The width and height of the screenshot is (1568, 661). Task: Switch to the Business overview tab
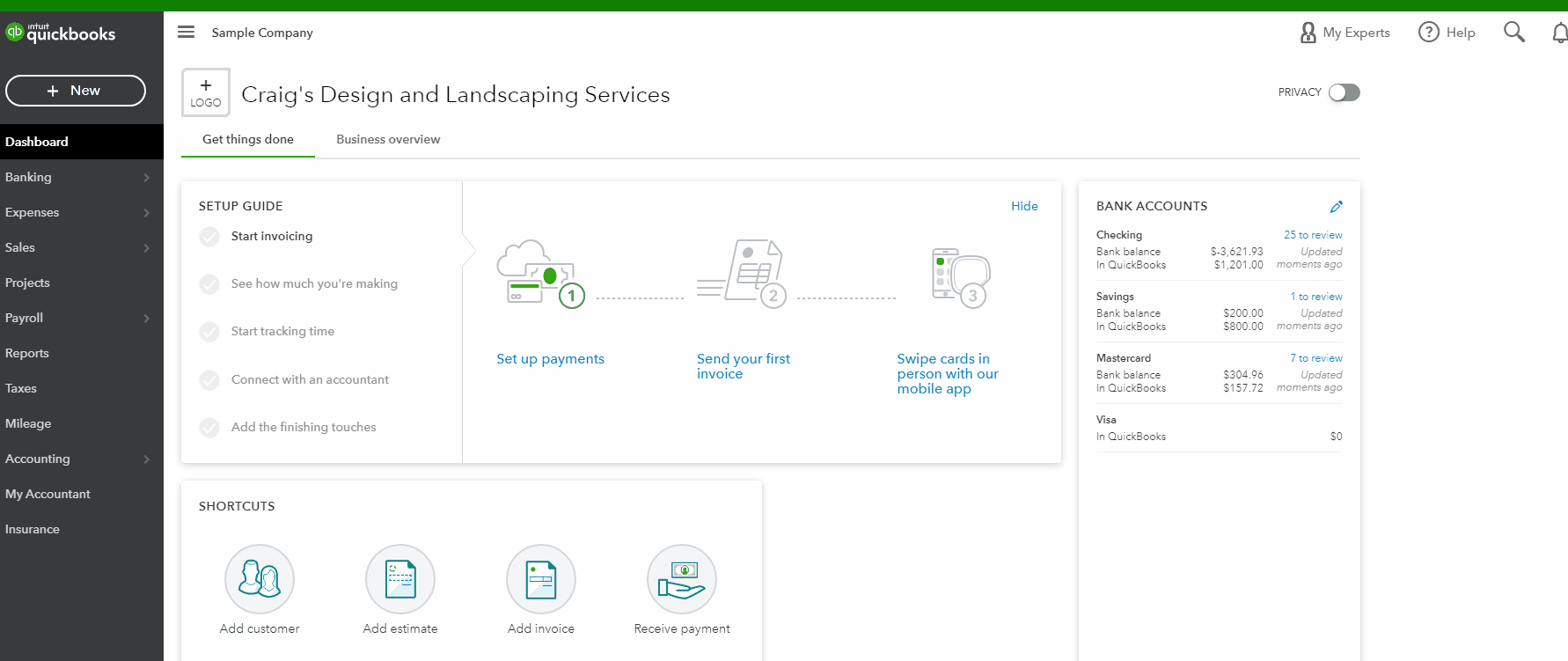pos(388,139)
